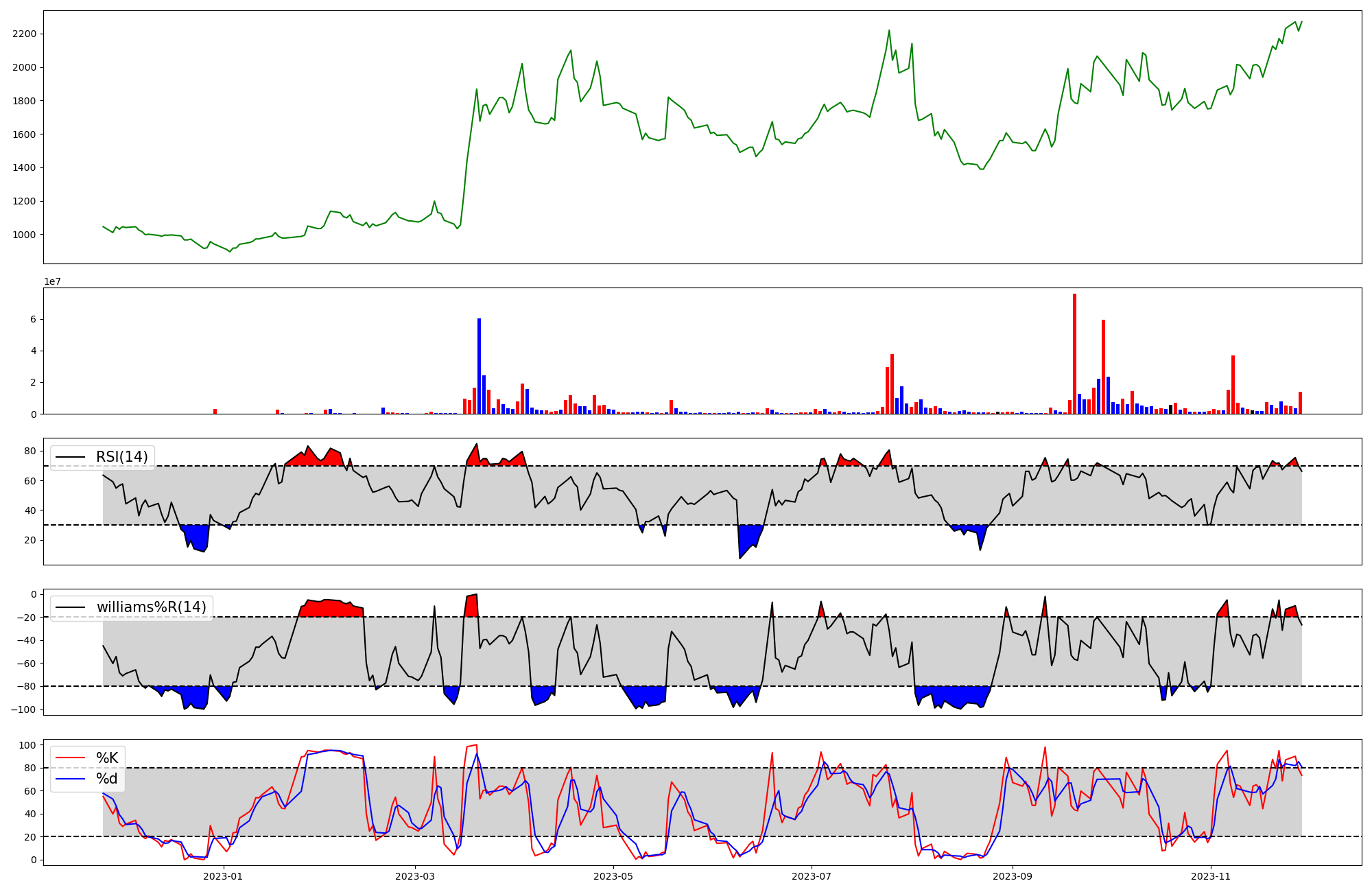Click the %K legend text

[x=107, y=758]
